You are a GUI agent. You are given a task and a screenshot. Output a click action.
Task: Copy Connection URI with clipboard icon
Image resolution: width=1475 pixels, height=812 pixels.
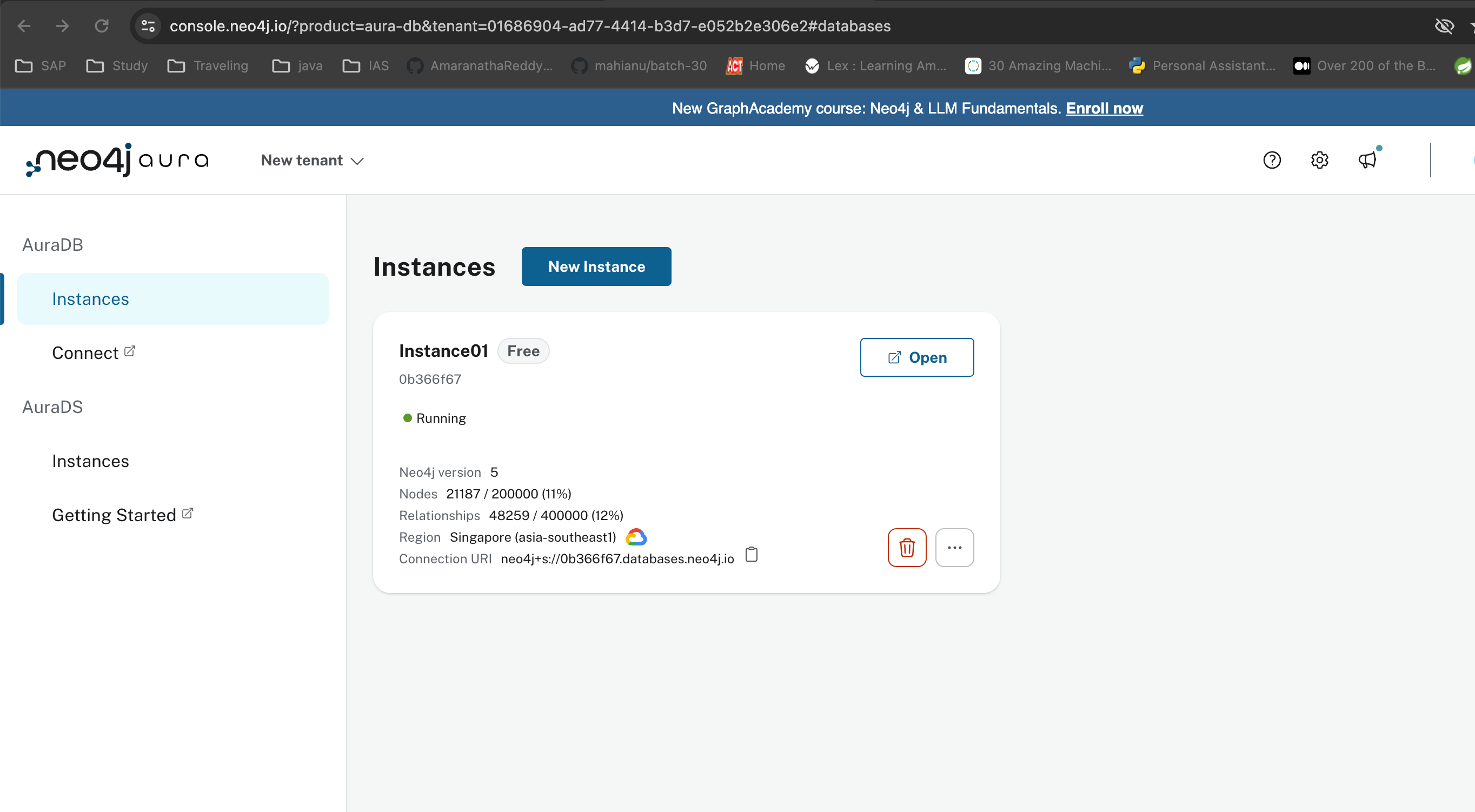pyautogui.click(x=751, y=554)
